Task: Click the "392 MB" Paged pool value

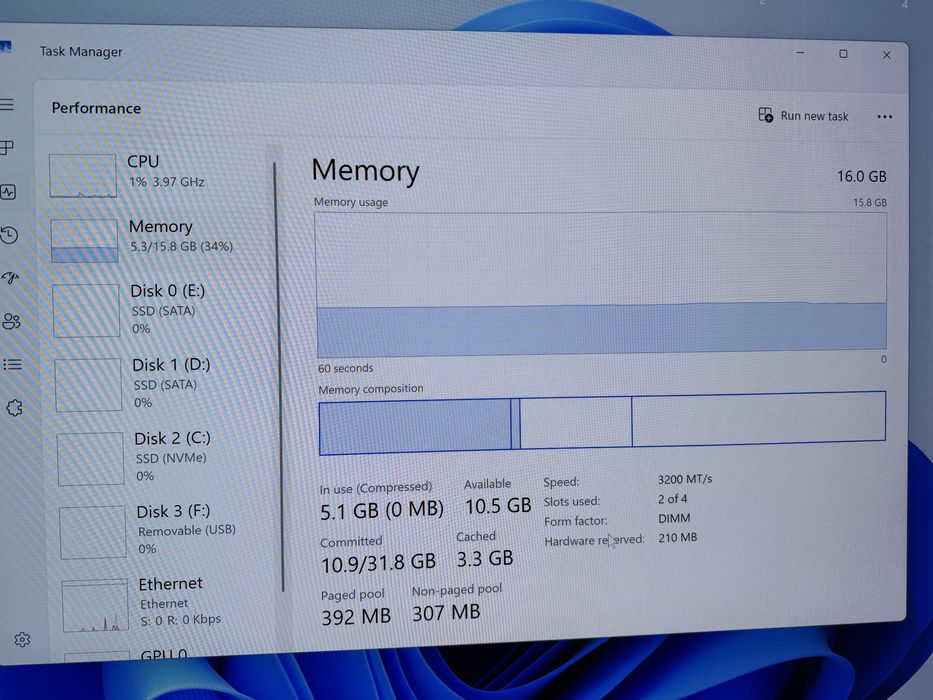Action: coord(356,616)
